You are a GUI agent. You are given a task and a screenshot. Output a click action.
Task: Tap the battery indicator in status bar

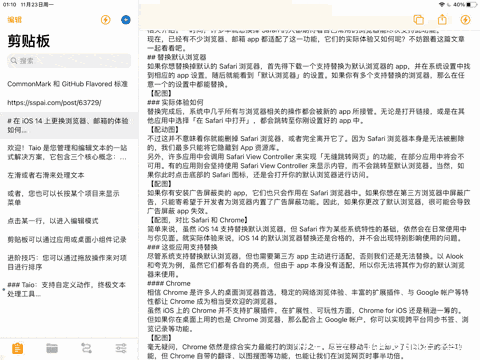pos(472,5)
